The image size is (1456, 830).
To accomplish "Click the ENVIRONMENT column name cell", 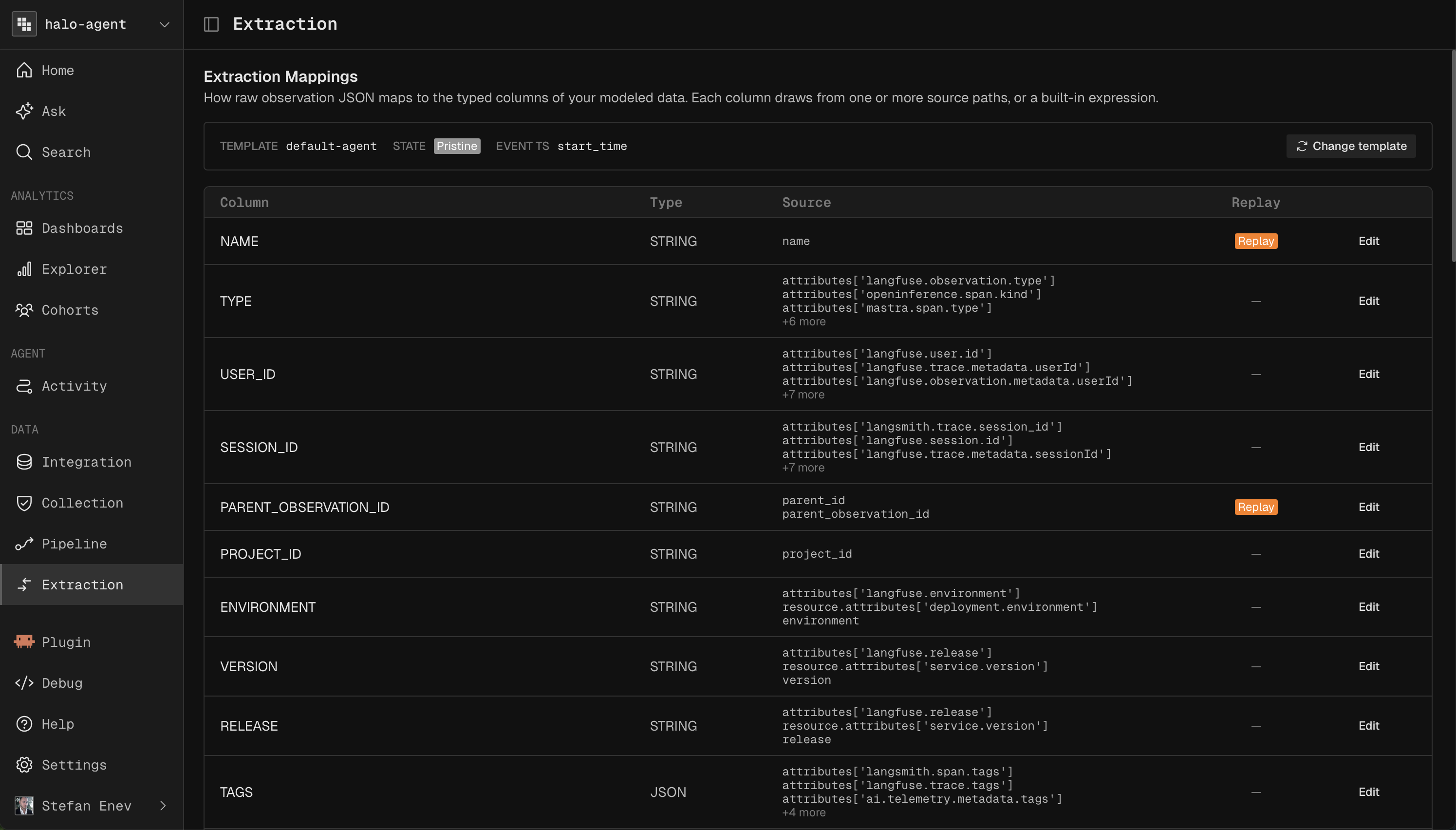I will (x=267, y=606).
